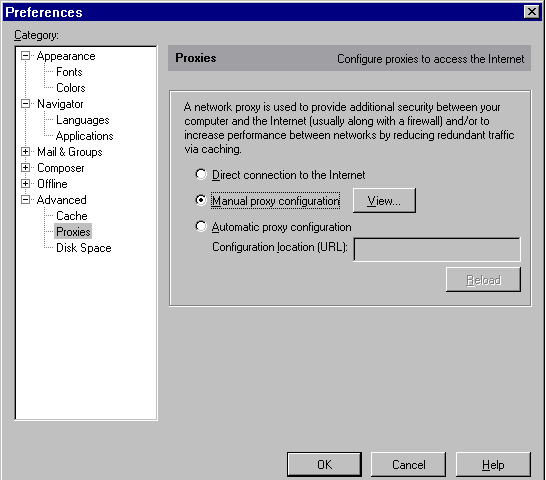
Task: Expand the Offline category
Action: click(x=25, y=184)
